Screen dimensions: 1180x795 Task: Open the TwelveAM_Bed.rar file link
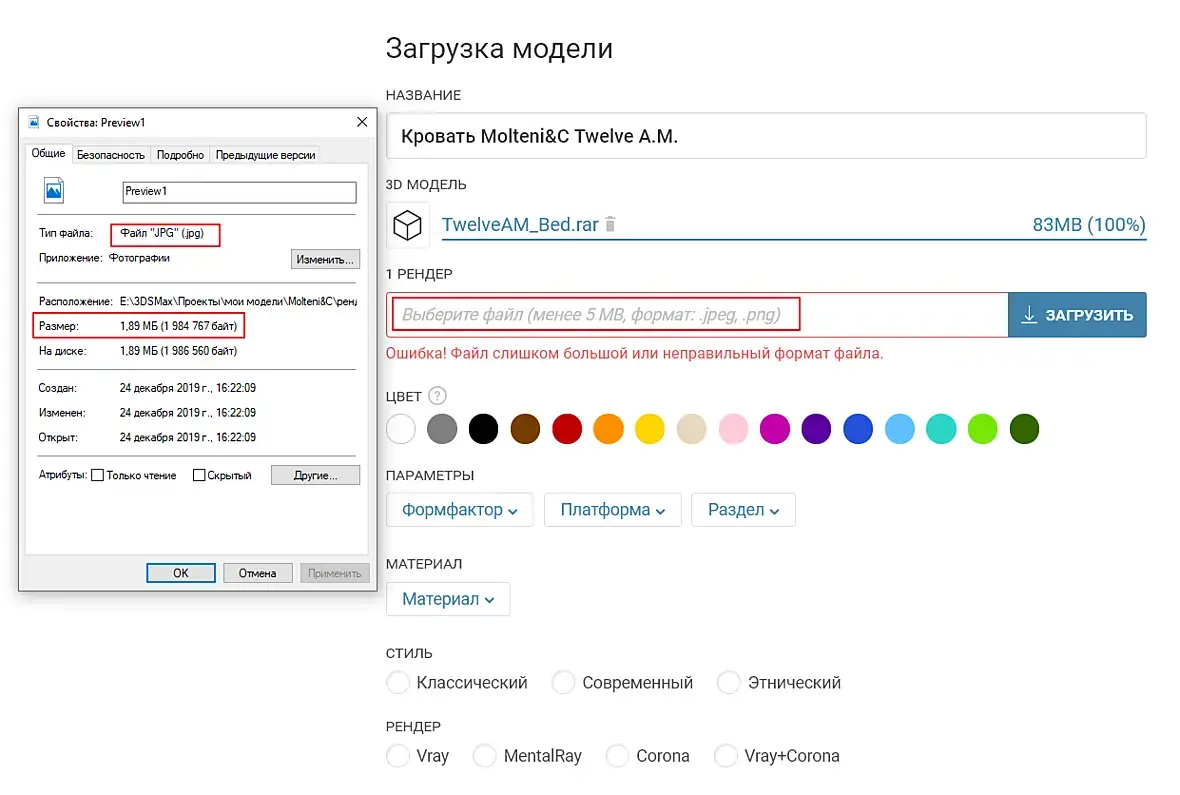click(x=520, y=224)
